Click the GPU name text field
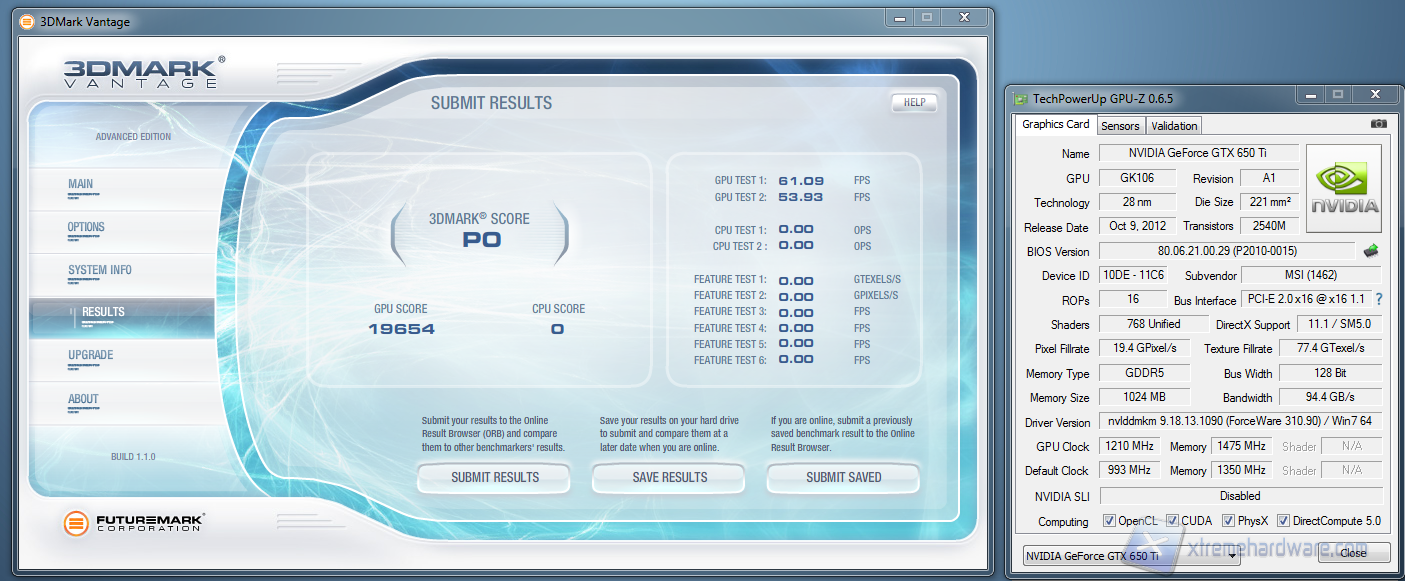 pos(1198,153)
